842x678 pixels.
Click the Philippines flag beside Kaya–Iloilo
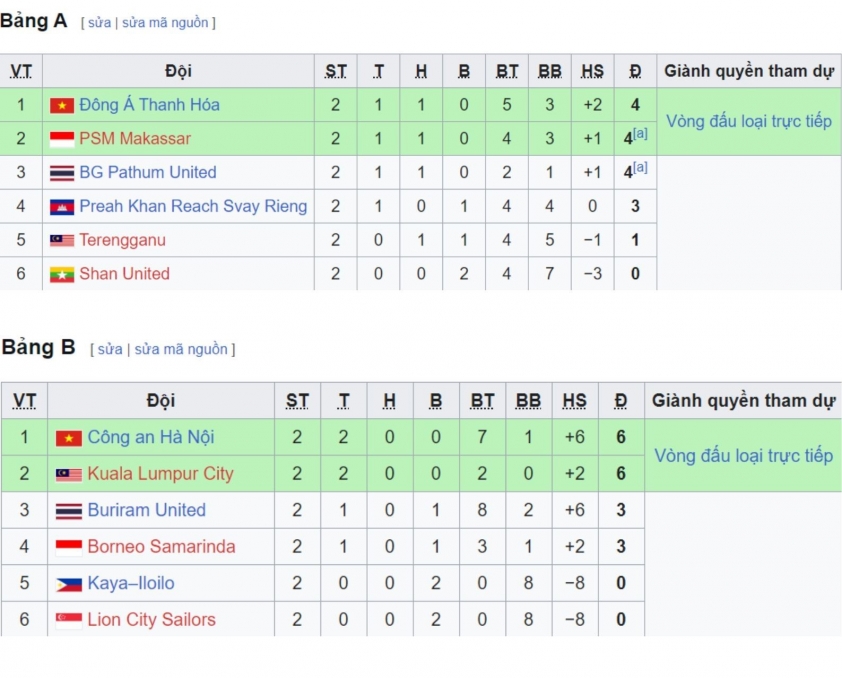[69, 584]
